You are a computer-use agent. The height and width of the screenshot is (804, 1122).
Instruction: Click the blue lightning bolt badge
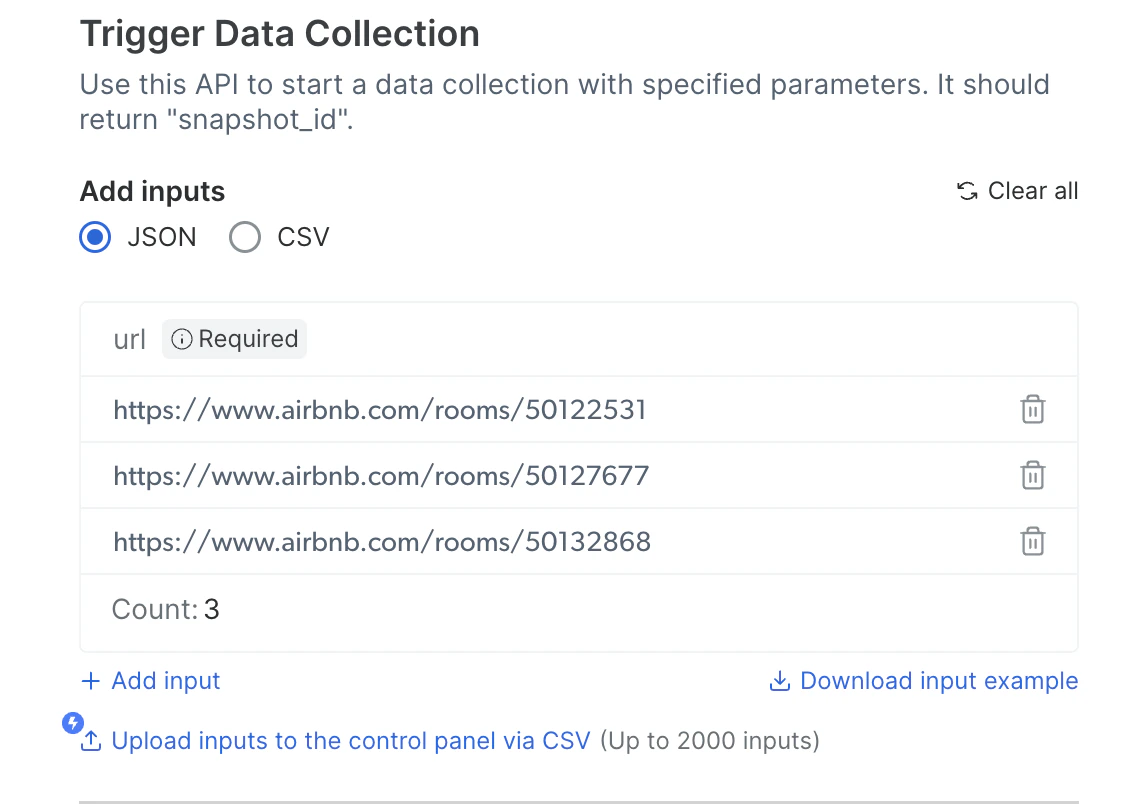tap(72, 722)
